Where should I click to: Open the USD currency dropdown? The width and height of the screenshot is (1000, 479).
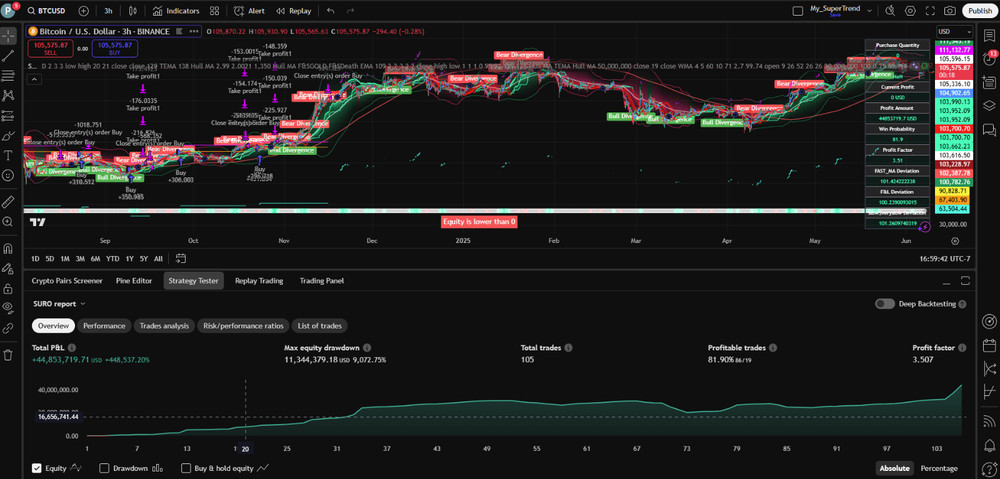tap(954, 31)
